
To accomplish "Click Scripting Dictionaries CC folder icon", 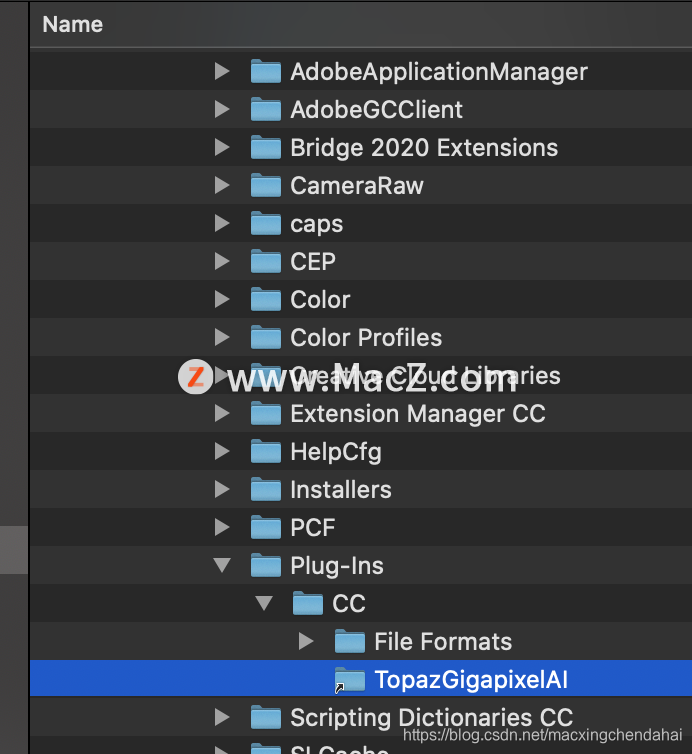I will pyautogui.click(x=266, y=717).
